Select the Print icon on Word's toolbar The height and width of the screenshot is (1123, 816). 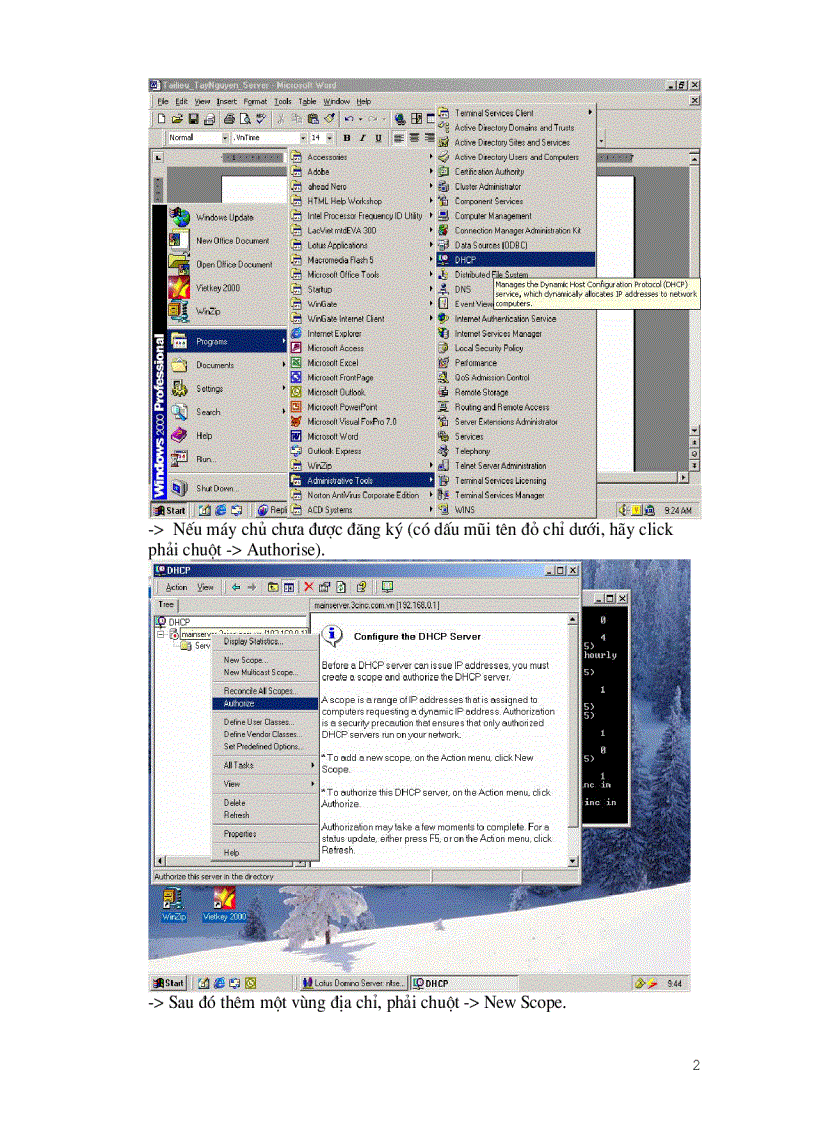coord(229,118)
